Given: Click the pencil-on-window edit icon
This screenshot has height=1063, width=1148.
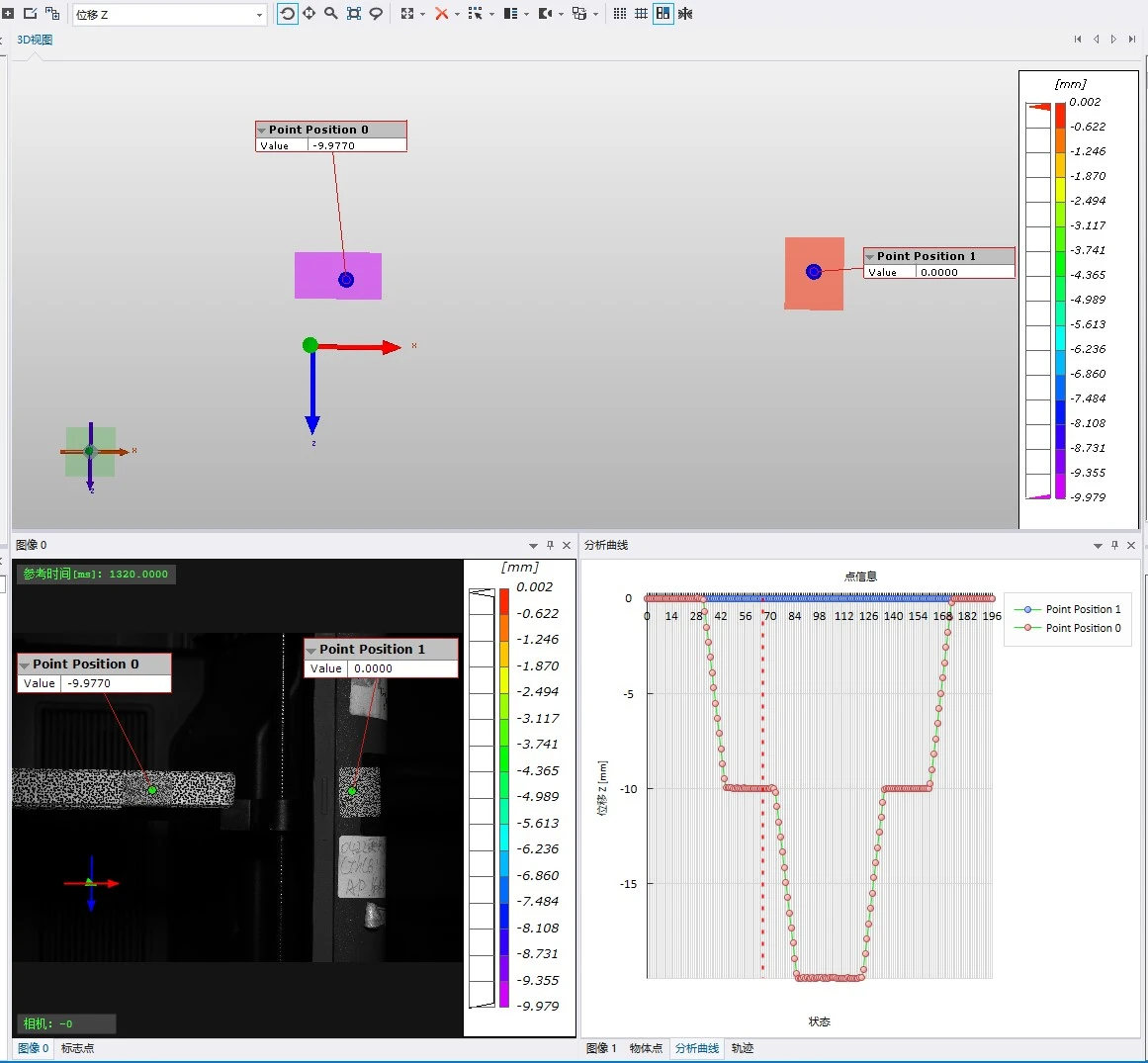Looking at the screenshot, I should [x=30, y=13].
